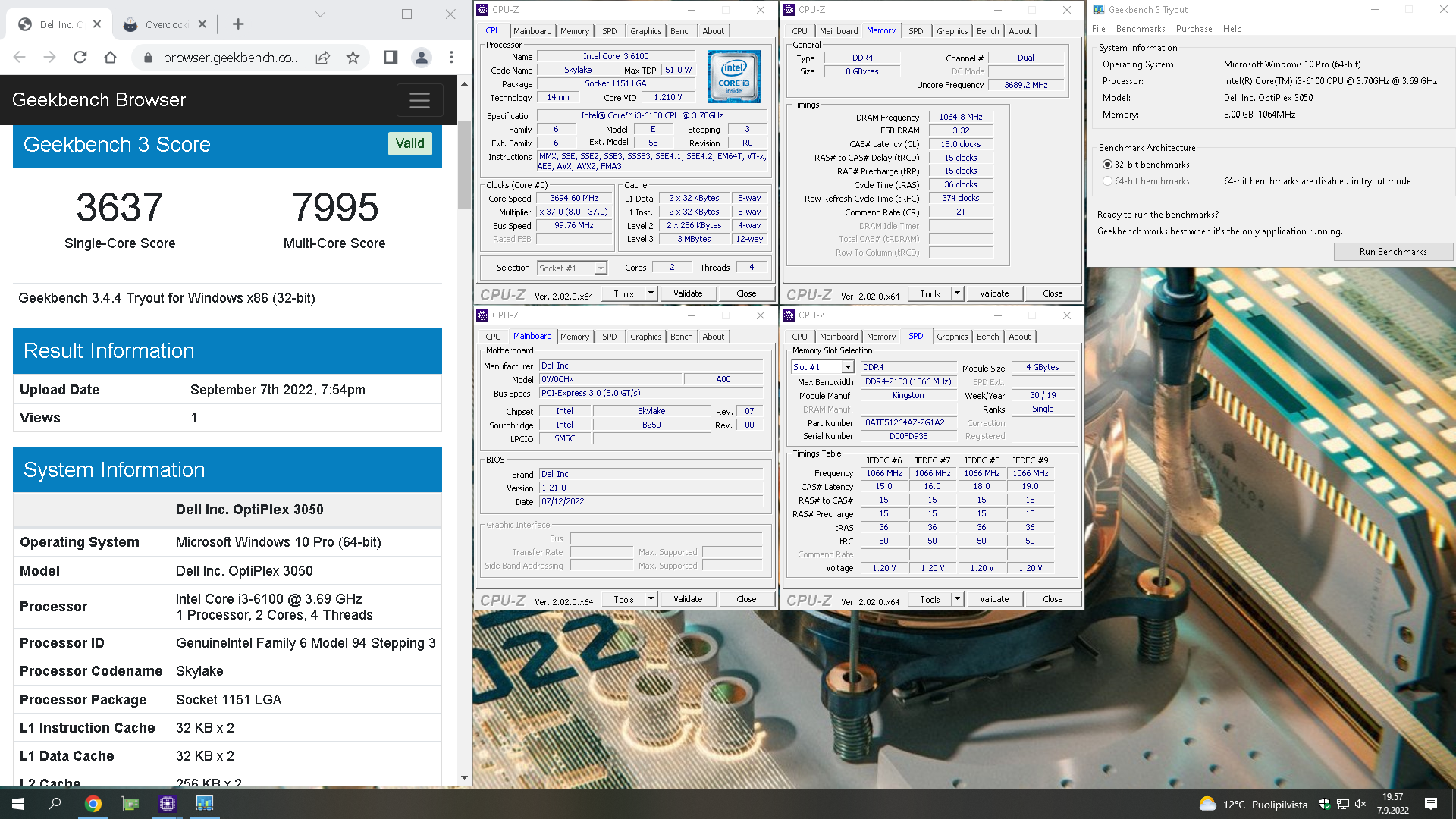The height and width of the screenshot is (819, 1456).
Task: Click Validate in the CPU tab window
Action: coord(688,293)
